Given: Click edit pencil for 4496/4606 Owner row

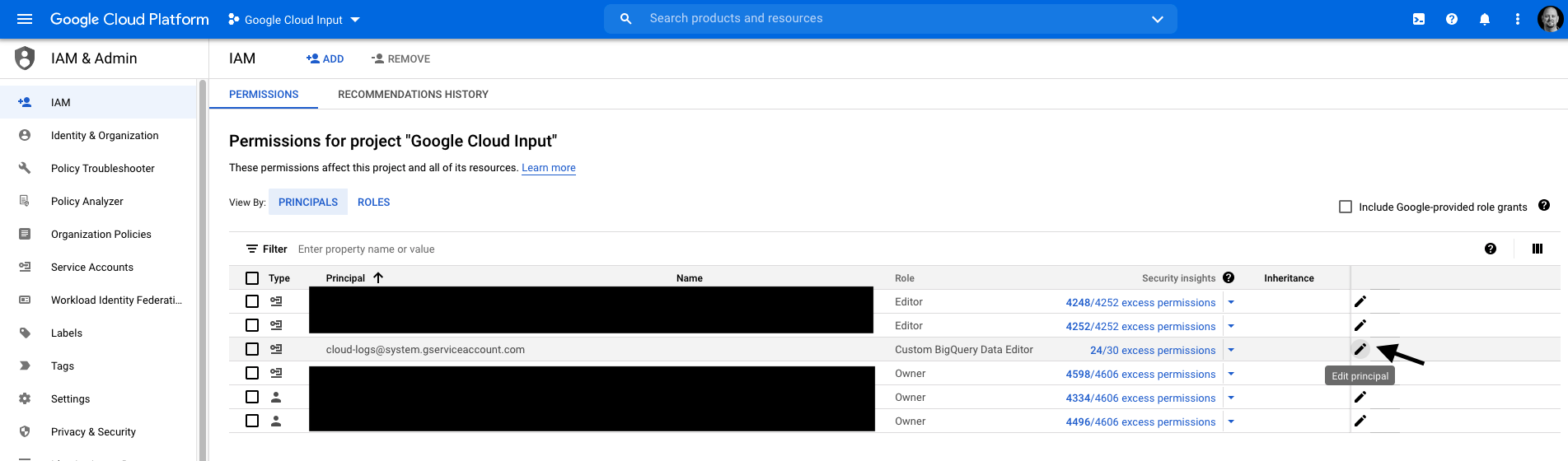Looking at the screenshot, I should [1360, 421].
